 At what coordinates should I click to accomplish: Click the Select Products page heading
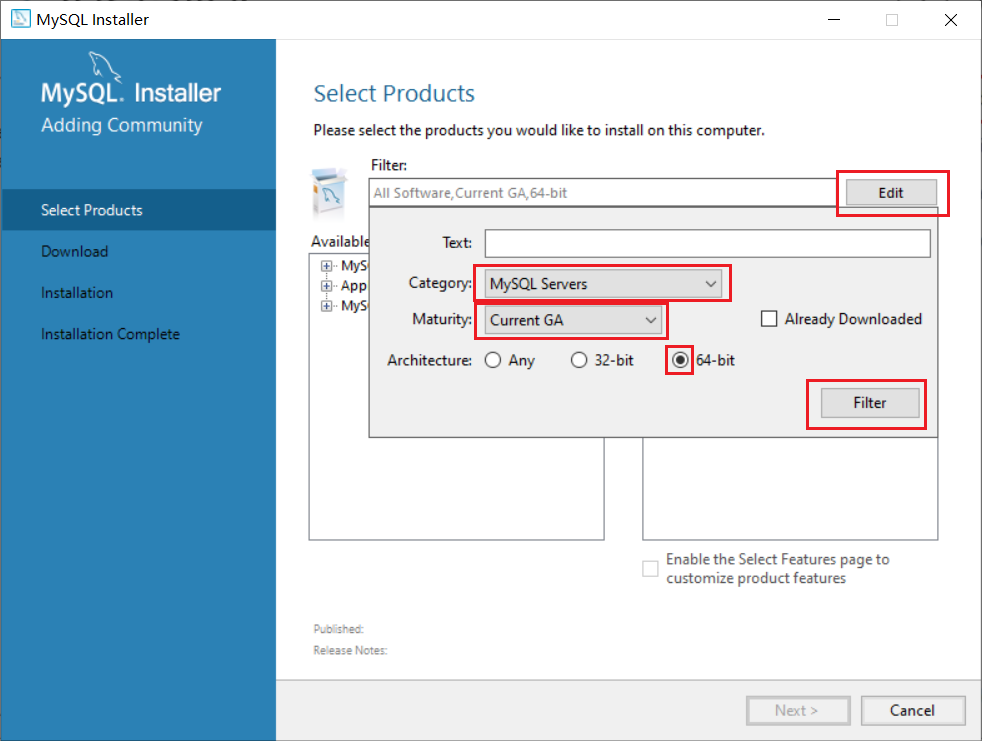(394, 93)
